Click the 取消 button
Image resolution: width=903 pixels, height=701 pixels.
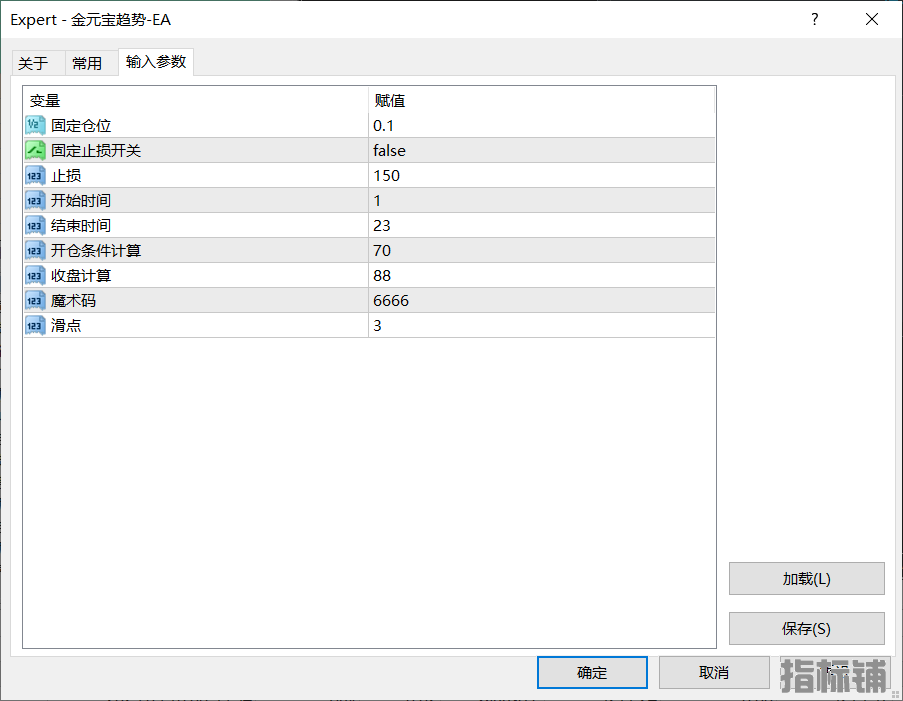[x=714, y=672]
